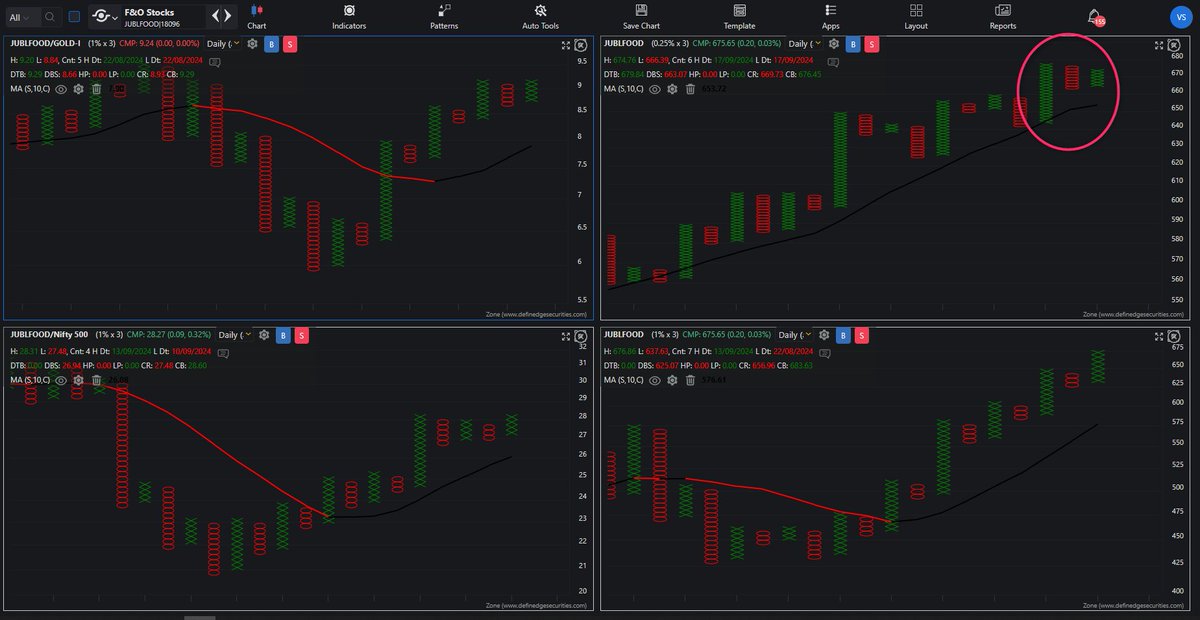The width and height of the screenshot is (1200, 620).
Task: Open notifications bell with 155 badge
Action: click(1096, 17)
